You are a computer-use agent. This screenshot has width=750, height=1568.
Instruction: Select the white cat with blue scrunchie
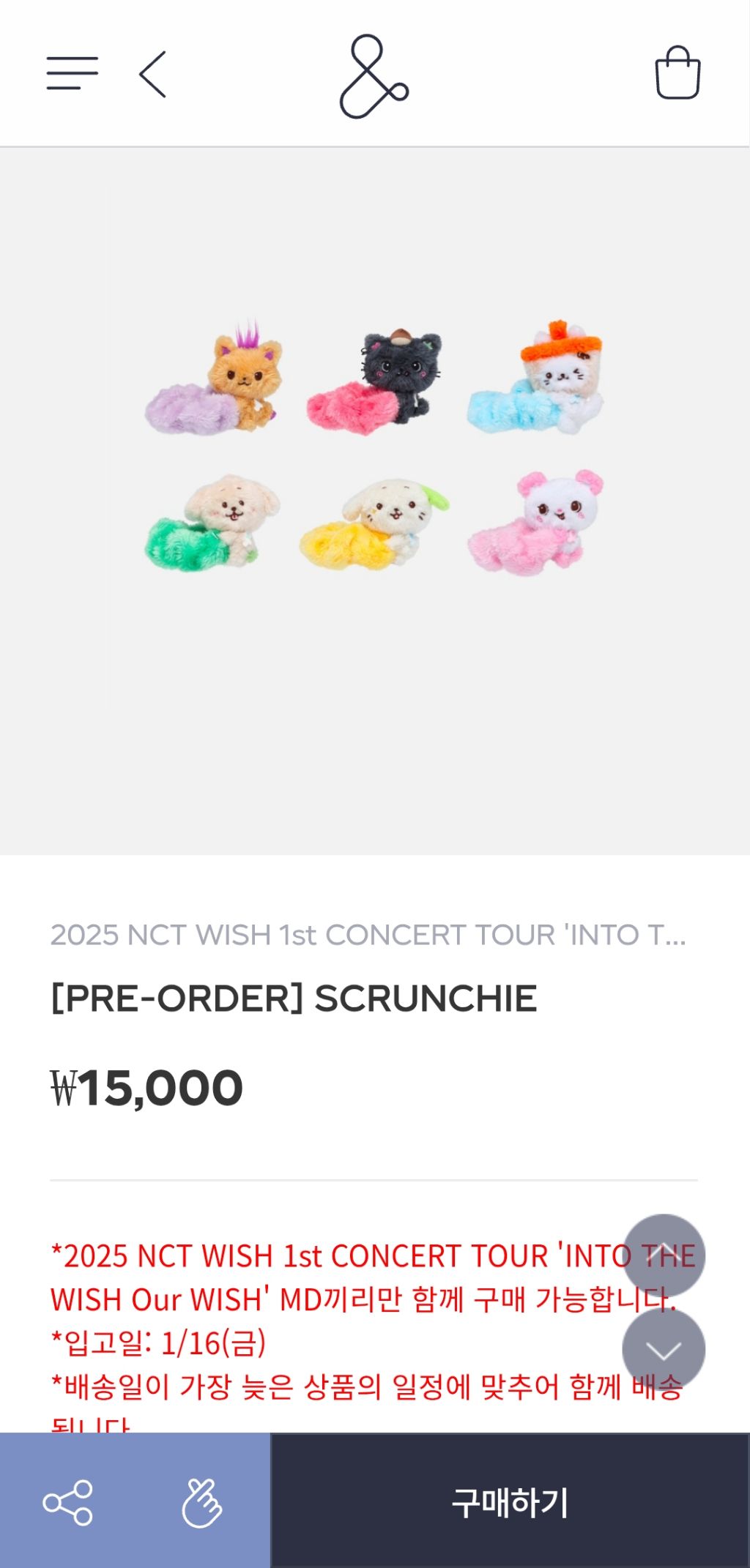(x=535, y=378)
